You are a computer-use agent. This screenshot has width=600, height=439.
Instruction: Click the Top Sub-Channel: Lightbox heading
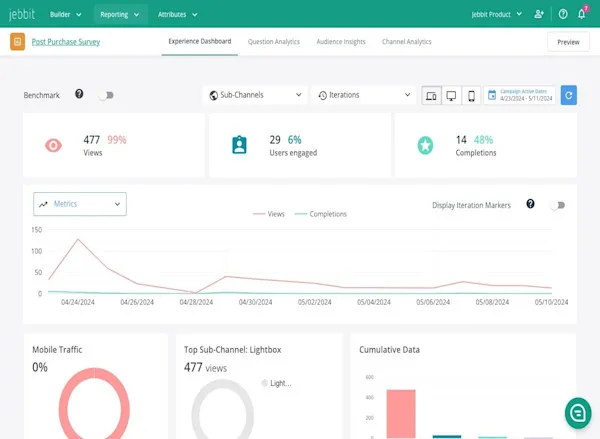click(x=233, y=349)
